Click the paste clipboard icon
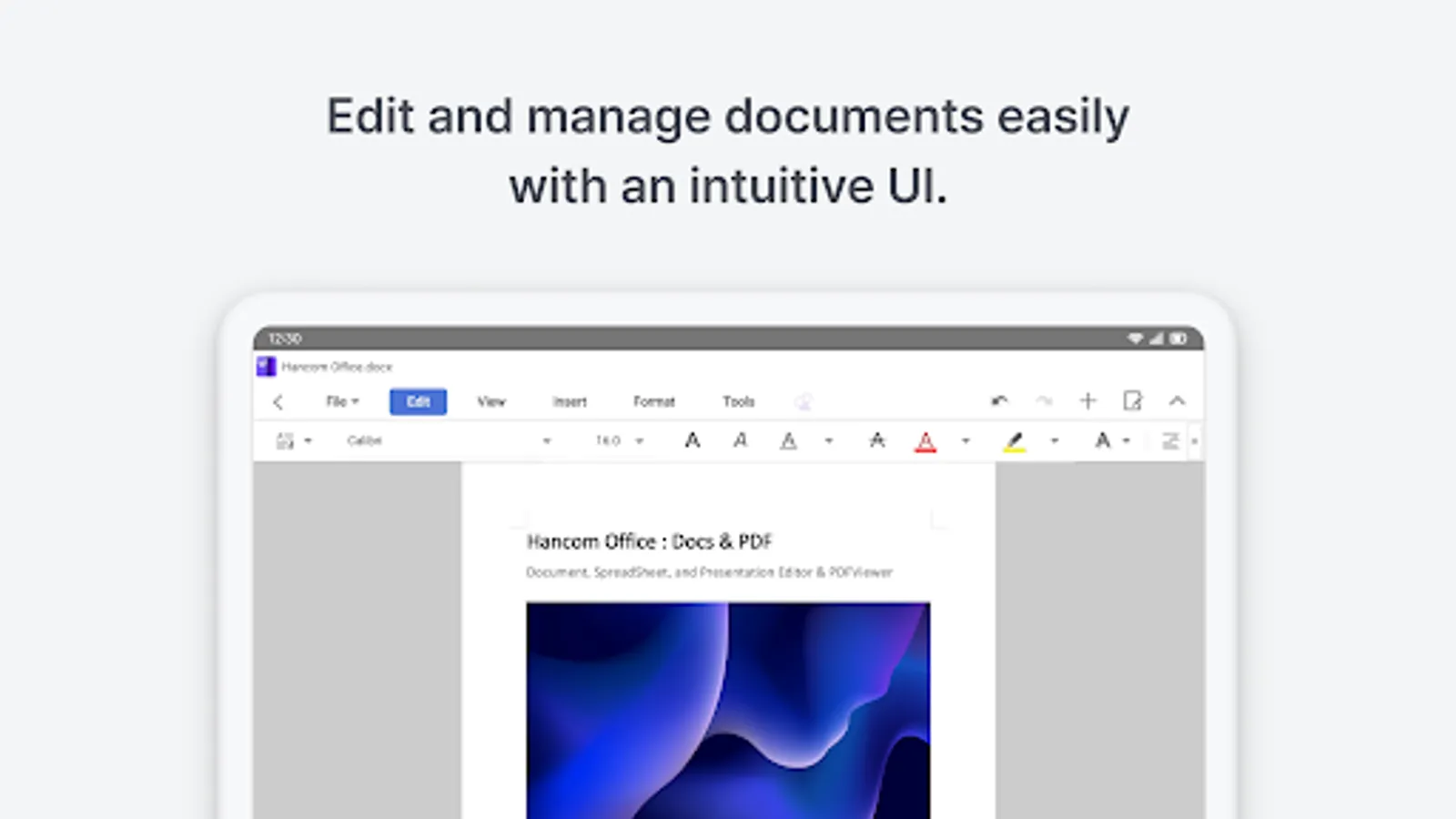 (285, 441)
